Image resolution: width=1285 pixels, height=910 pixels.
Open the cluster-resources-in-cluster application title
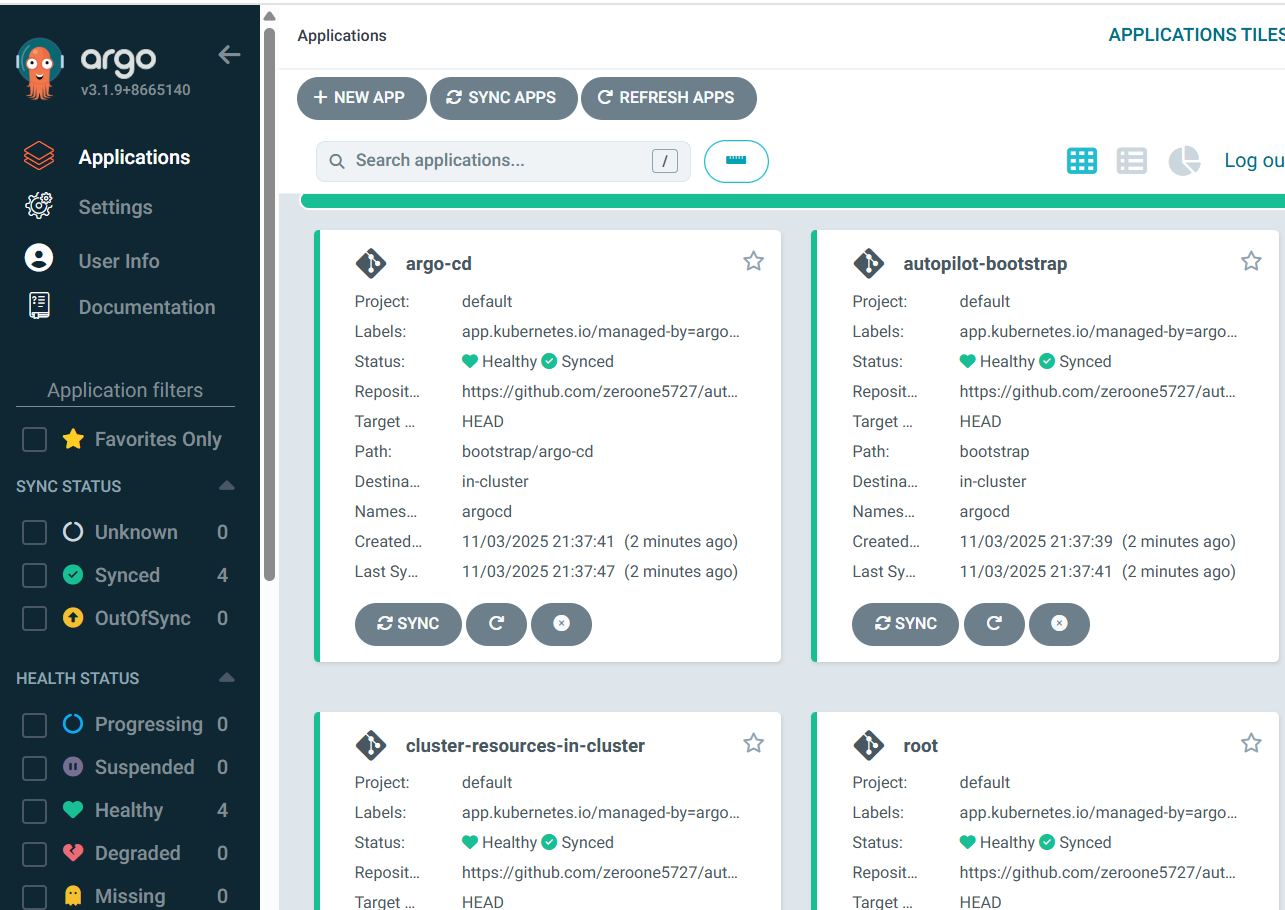pyautogui.click(x=525, y=746)
